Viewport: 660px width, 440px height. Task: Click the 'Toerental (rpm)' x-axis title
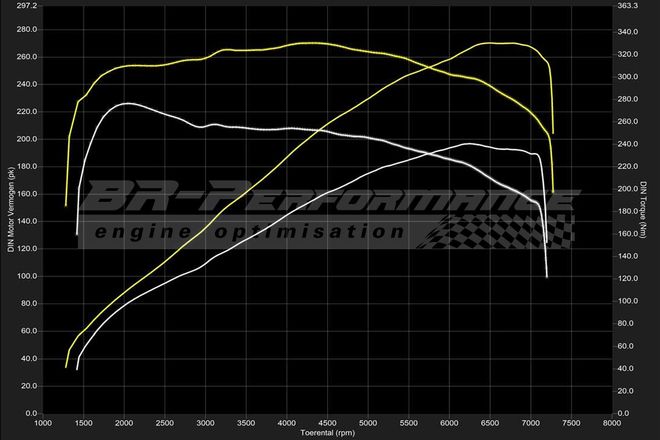[x=328, y=434]
